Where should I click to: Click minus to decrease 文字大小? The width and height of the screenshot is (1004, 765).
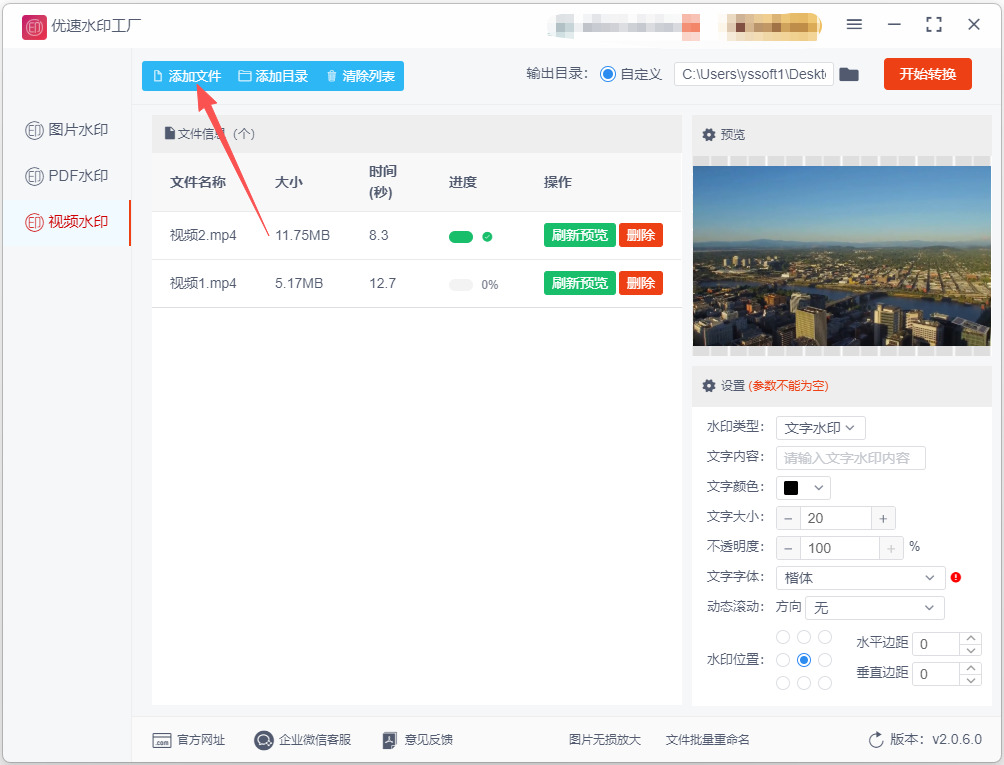tap(788, 519)
